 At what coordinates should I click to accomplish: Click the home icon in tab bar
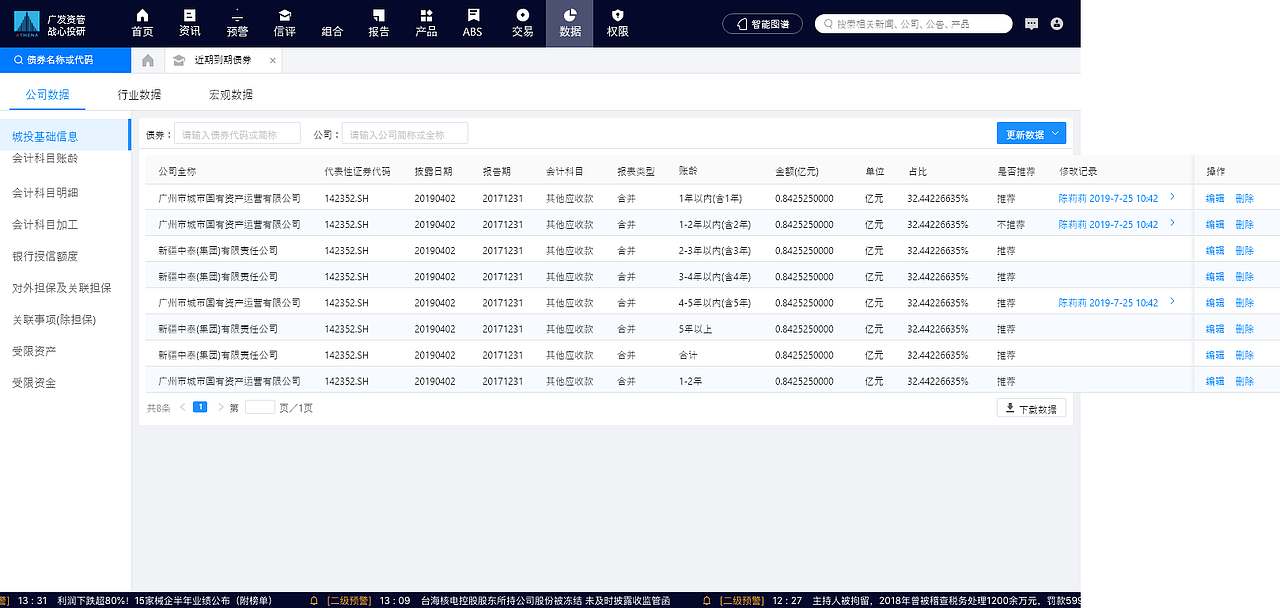pos(148,60)
